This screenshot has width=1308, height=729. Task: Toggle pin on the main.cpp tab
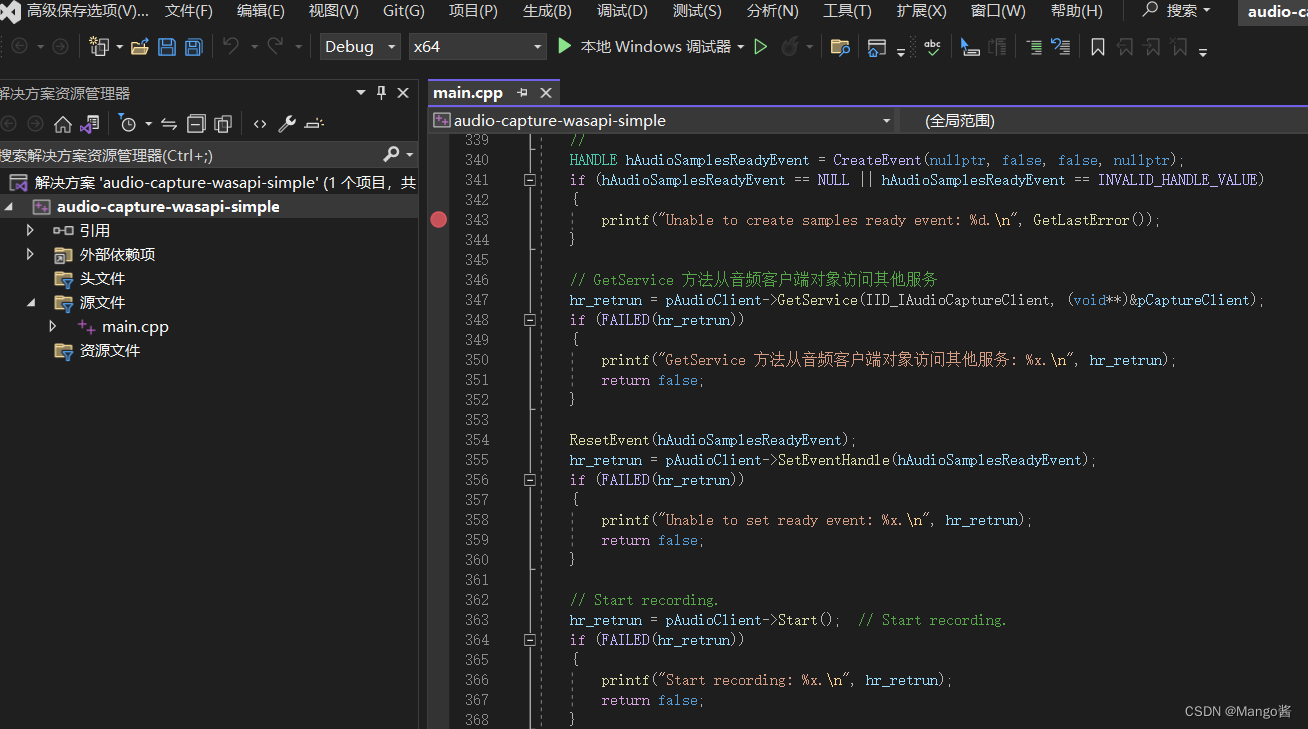[522, 93]
